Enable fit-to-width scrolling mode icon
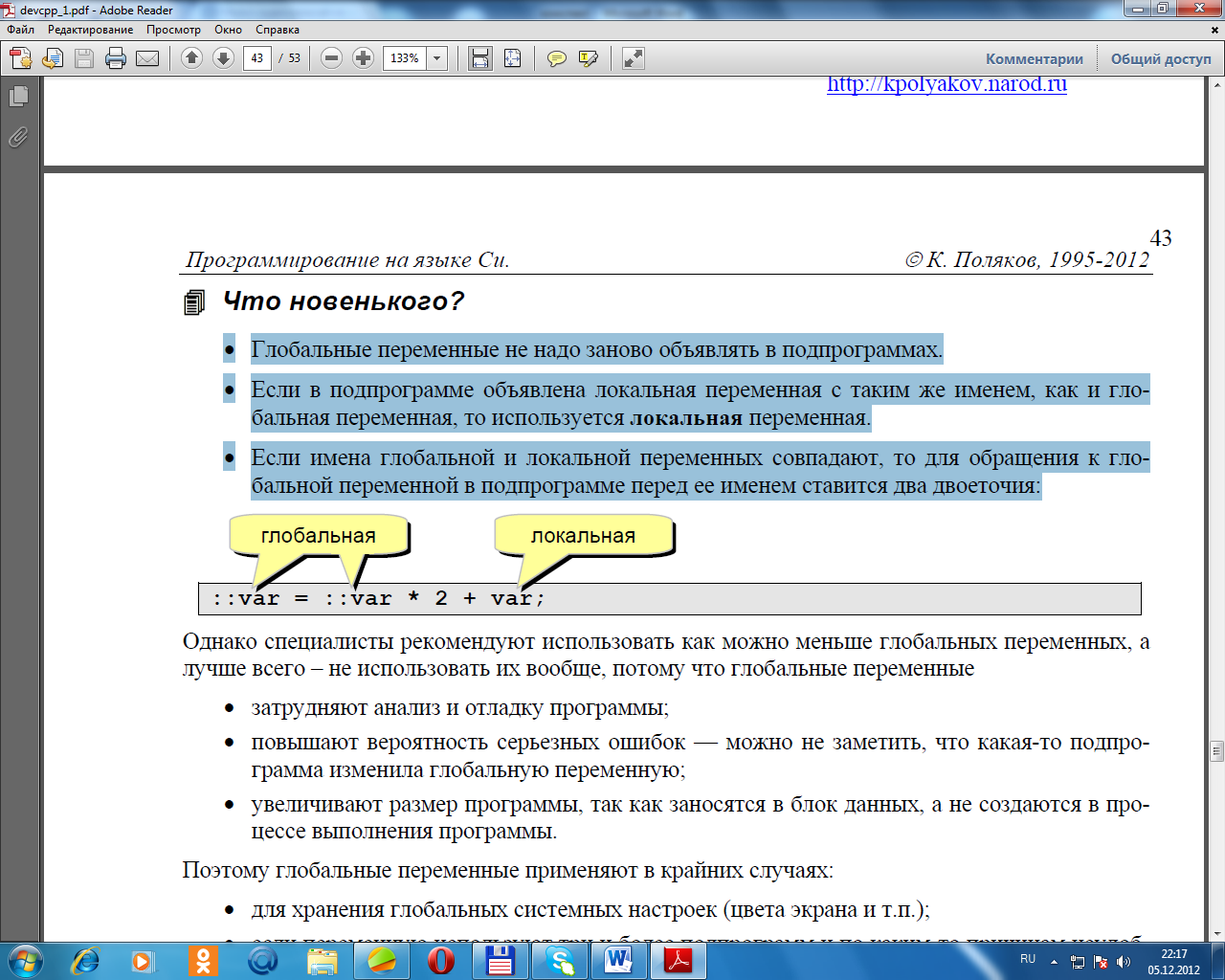Viewport: 1225px width, 980px height. point(480,58)
